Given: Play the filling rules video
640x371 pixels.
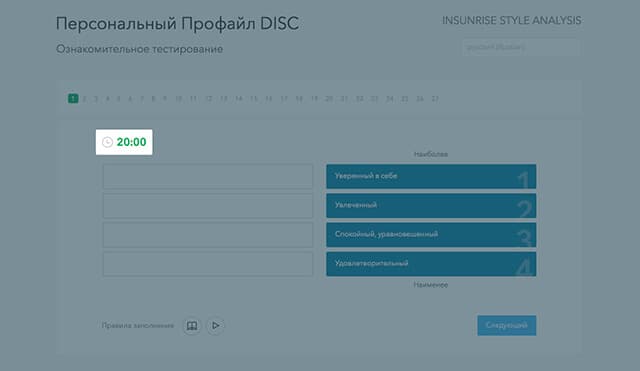Looking at the screenshot, I should [216, 326].
